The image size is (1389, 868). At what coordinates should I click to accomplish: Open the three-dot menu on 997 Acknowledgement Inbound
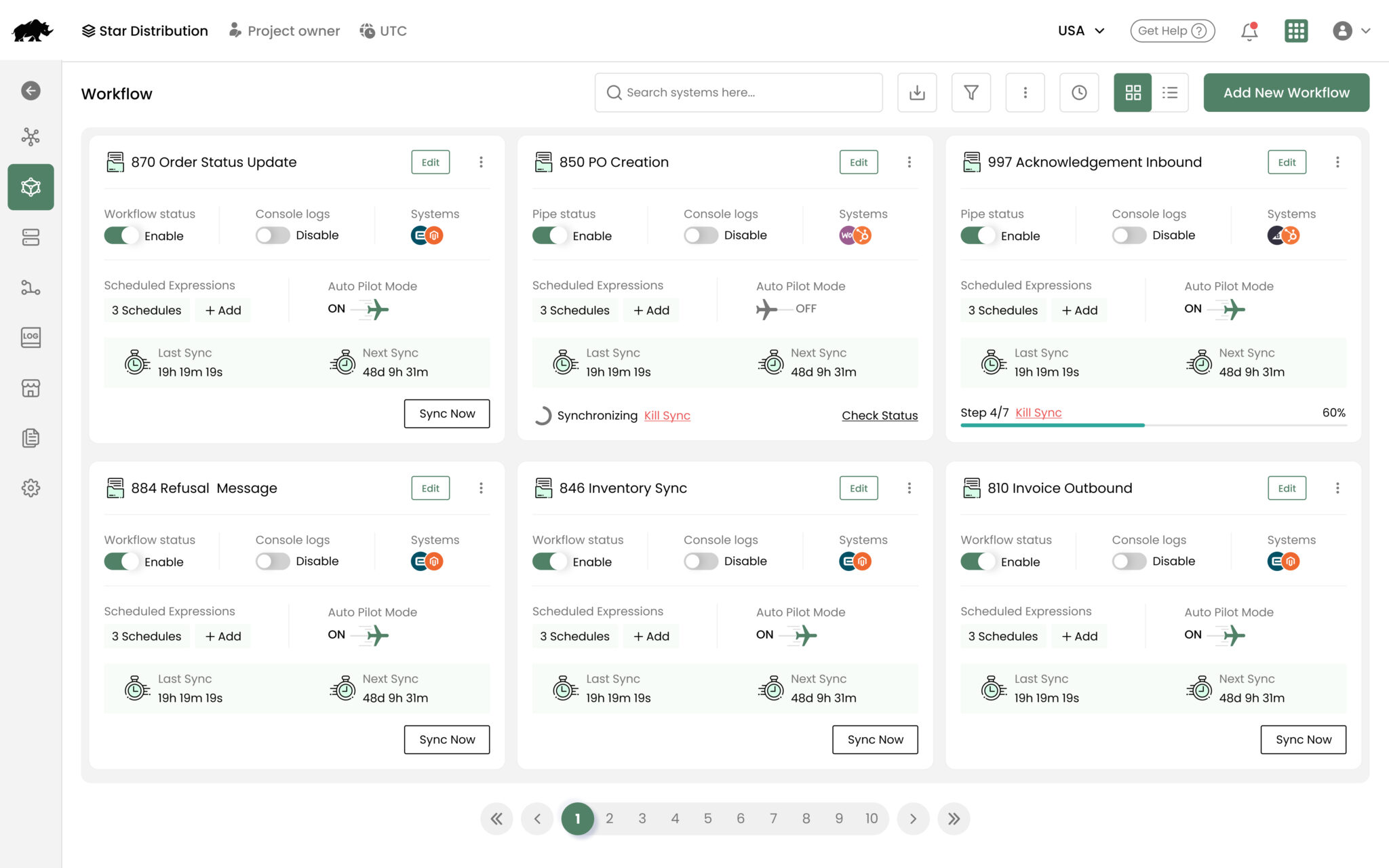click(1337, 162)
